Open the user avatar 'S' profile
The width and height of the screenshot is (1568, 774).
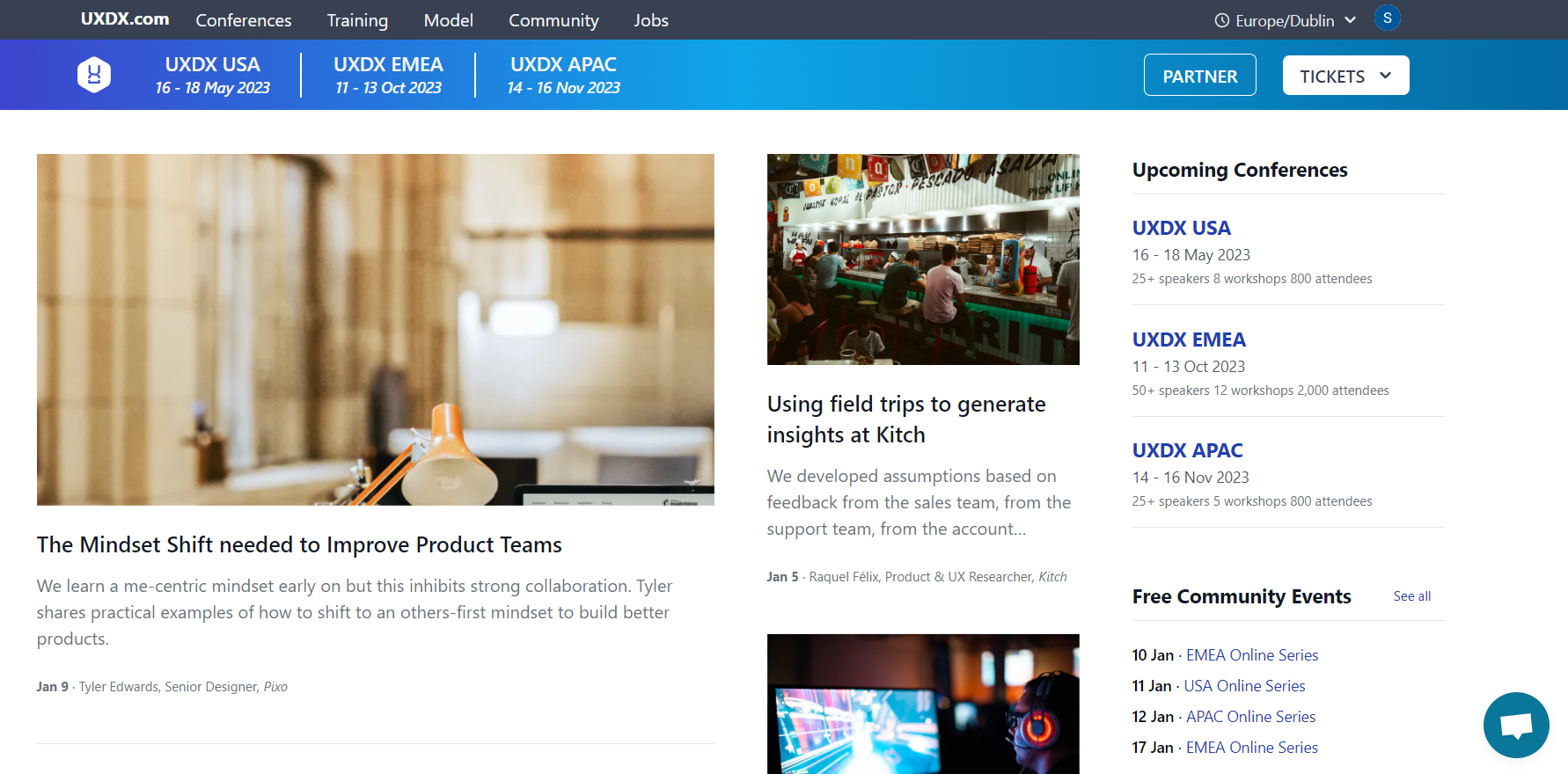tap(1387, 18)
